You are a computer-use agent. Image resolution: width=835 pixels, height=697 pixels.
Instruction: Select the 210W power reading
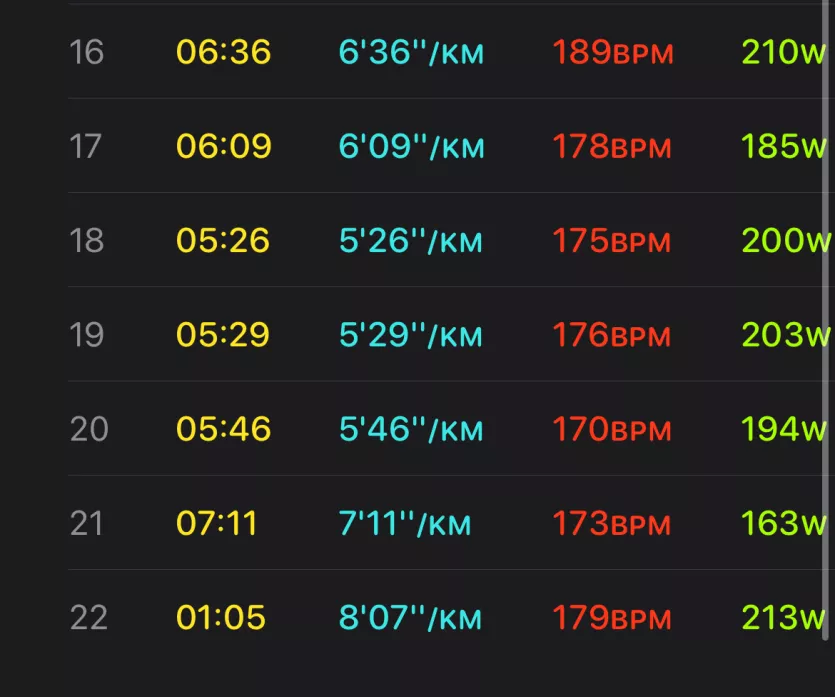point(783,52)
